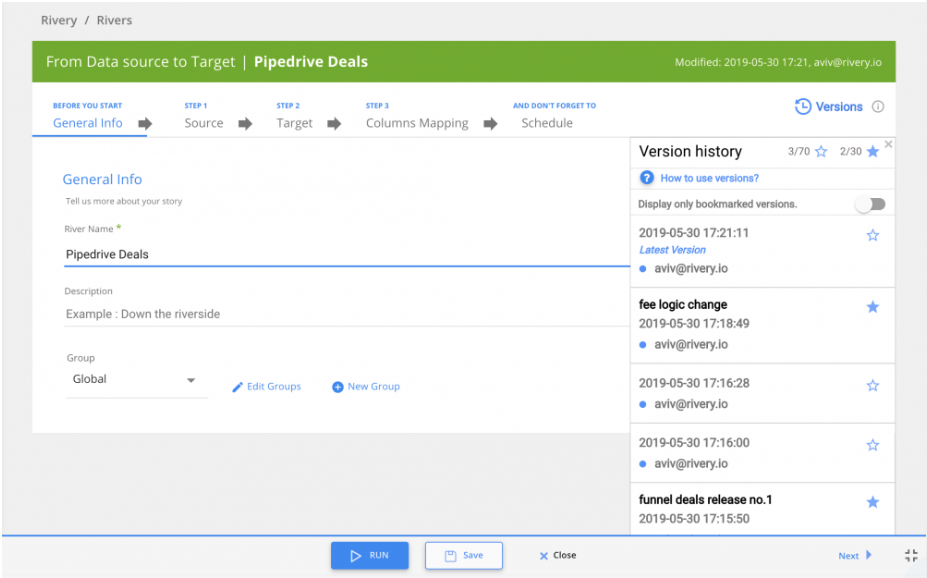The width and height of the screenshot is (927, 578).
Task: Select version dated 2019-05-30 17:16:00
Action: 694,443
